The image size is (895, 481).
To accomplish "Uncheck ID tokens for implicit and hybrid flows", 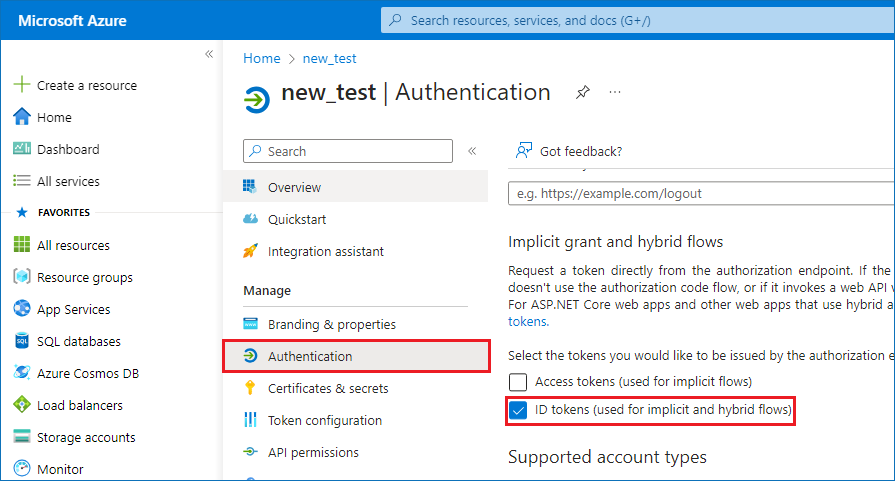I will (x=518, y=410).
